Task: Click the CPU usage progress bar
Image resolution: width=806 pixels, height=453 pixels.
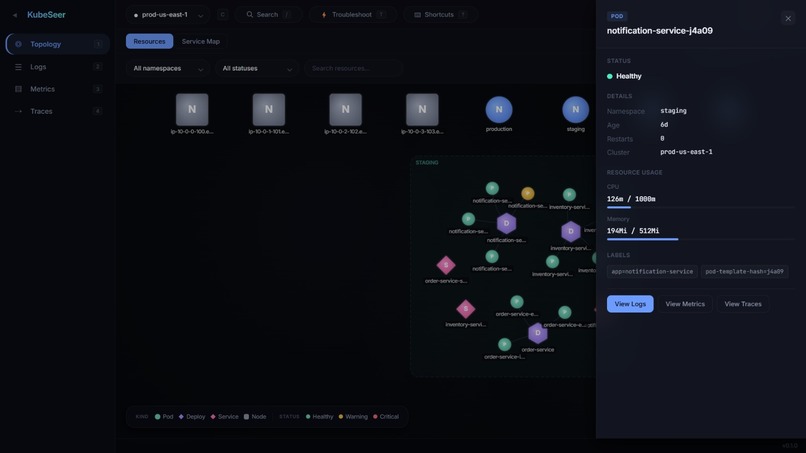Action: coord(701,207)
